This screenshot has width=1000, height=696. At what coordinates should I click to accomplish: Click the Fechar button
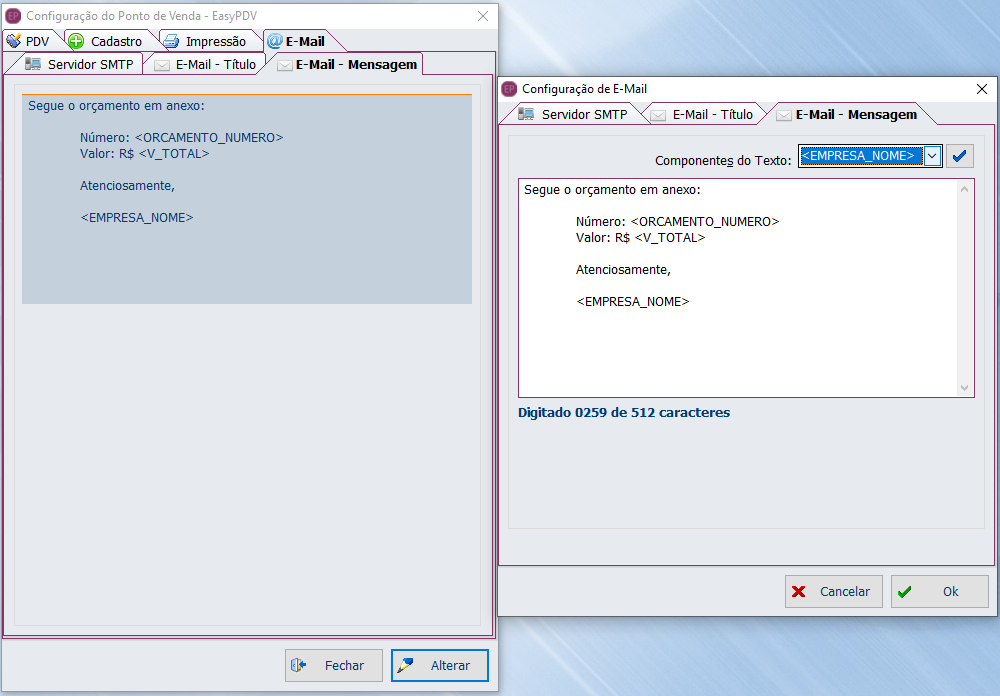(x=334, y=665)
